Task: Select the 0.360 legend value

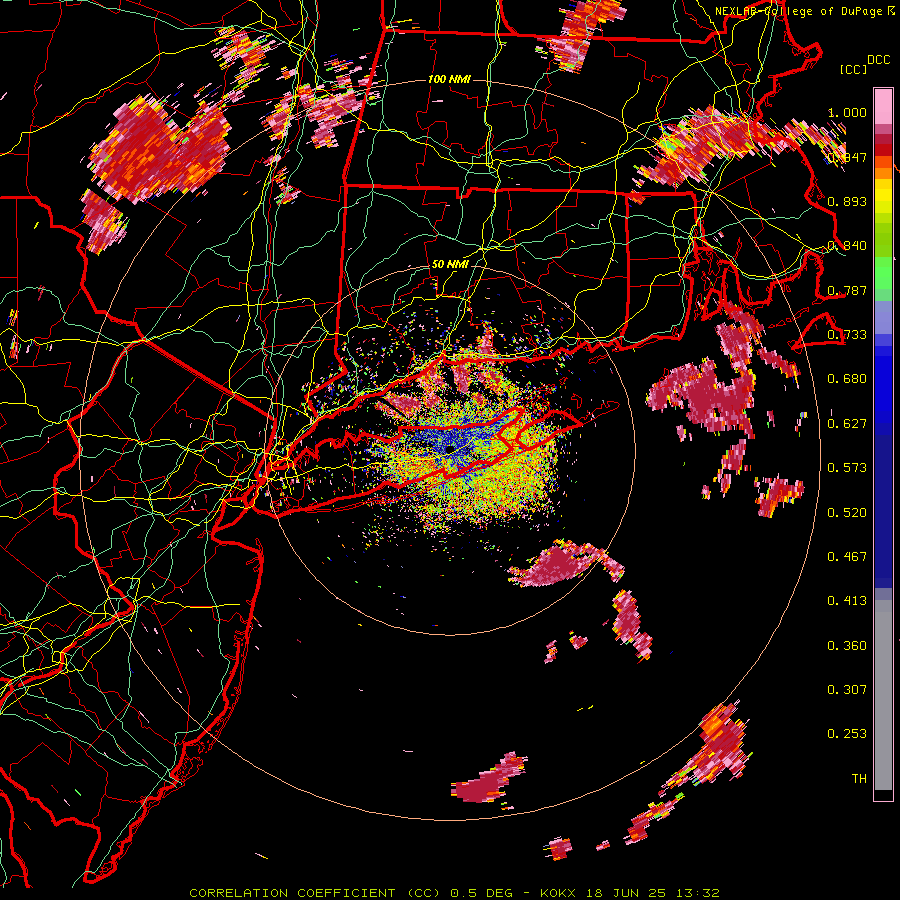Action: point(847,646)
